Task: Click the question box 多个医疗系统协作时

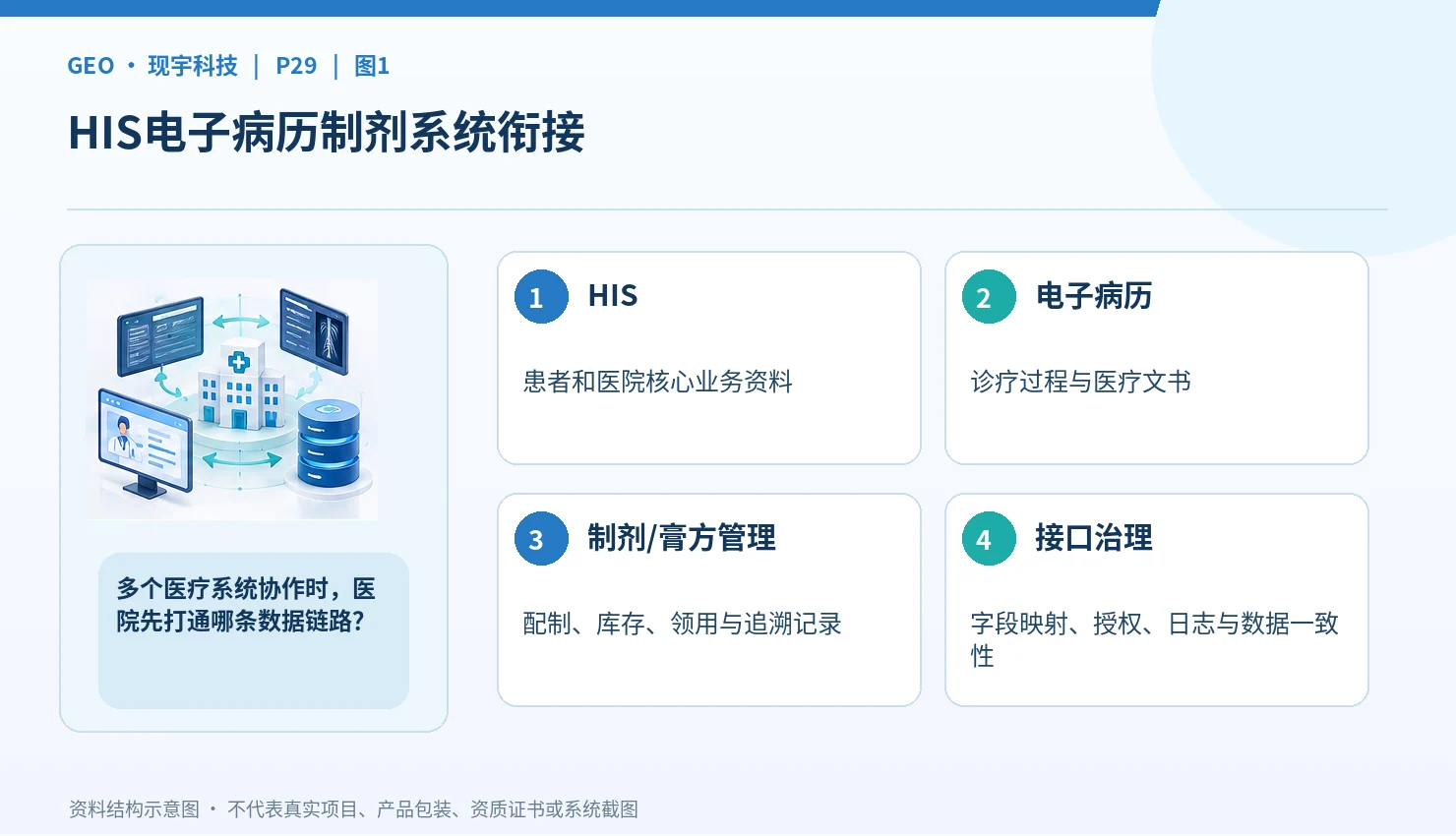Action: coord(254,630)
